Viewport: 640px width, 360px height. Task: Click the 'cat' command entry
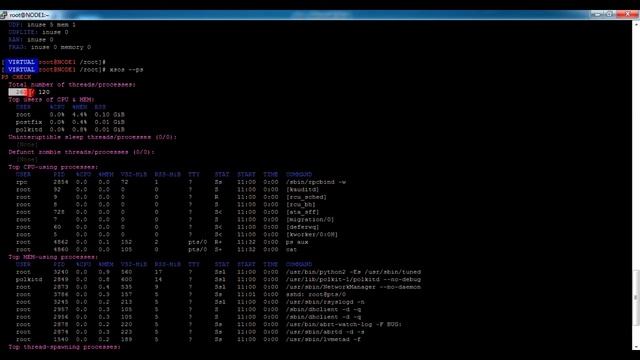(x=291, y=249)
